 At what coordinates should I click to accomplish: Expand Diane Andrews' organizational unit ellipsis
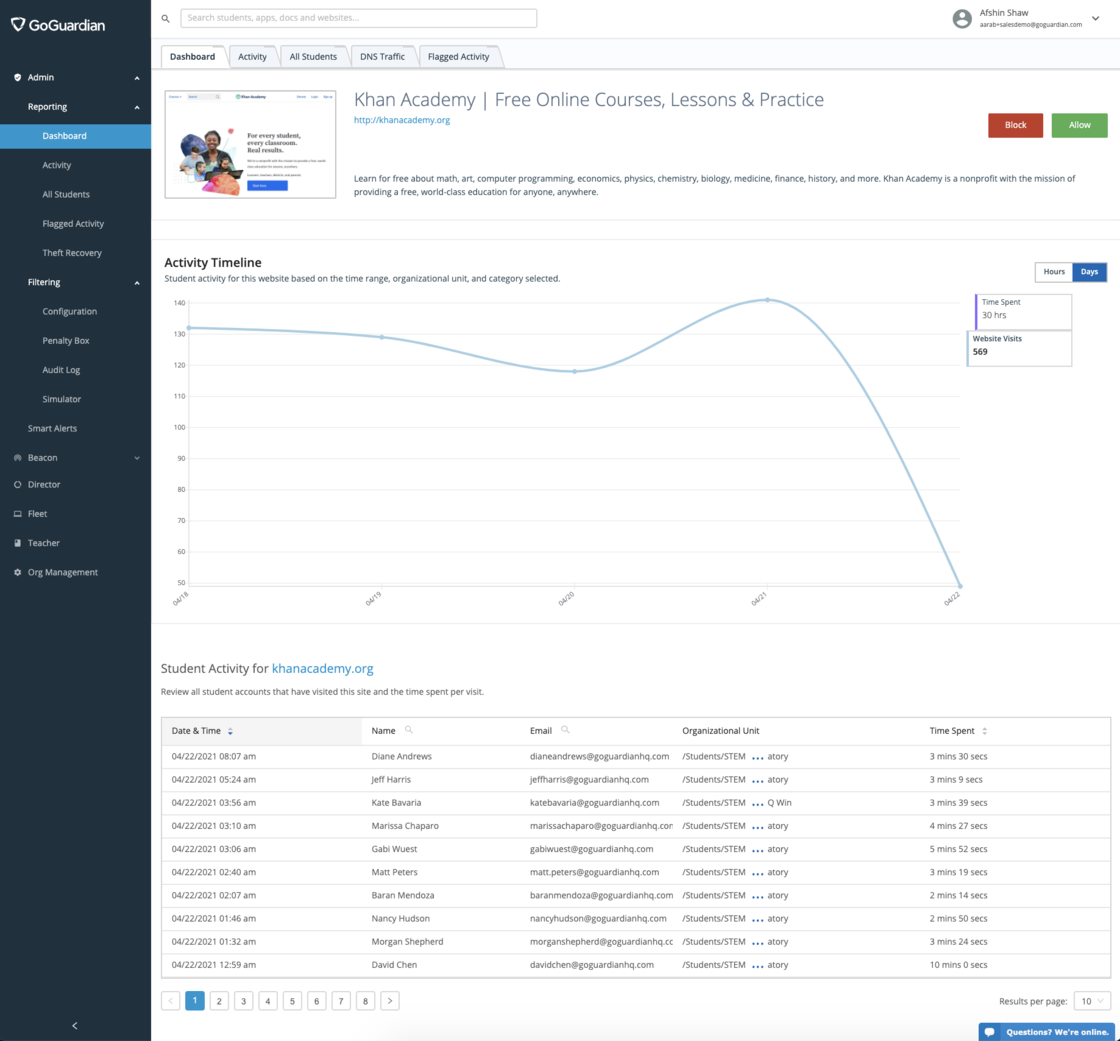coord(757,757)
